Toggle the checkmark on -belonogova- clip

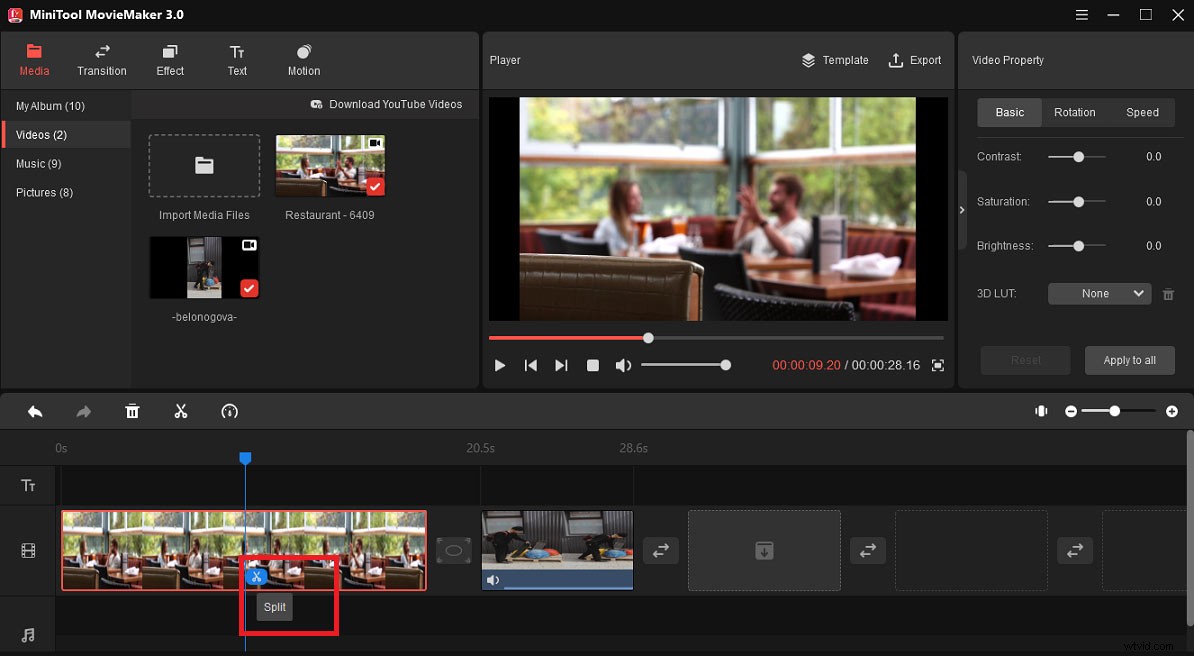249,287
